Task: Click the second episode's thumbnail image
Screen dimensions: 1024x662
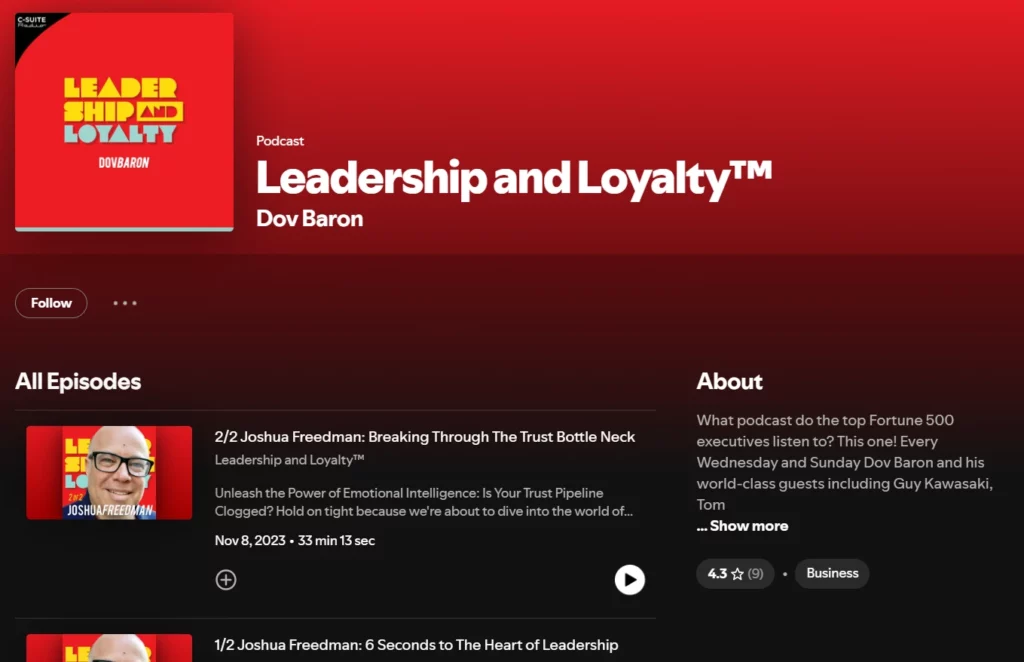Action: coord(109,650)
